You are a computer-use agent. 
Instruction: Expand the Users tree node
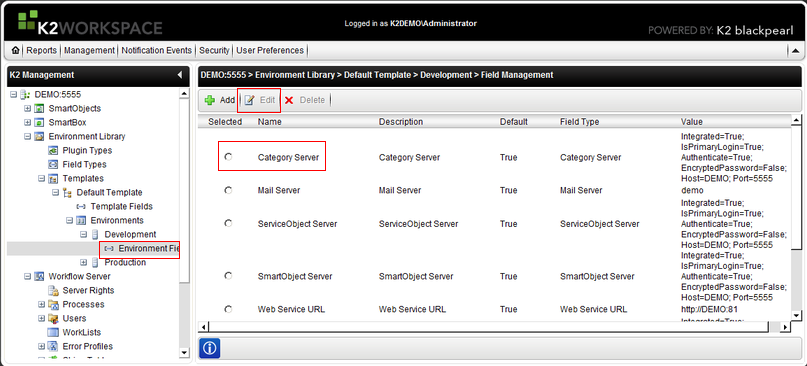pyautogui.click(x=41, y=319)
